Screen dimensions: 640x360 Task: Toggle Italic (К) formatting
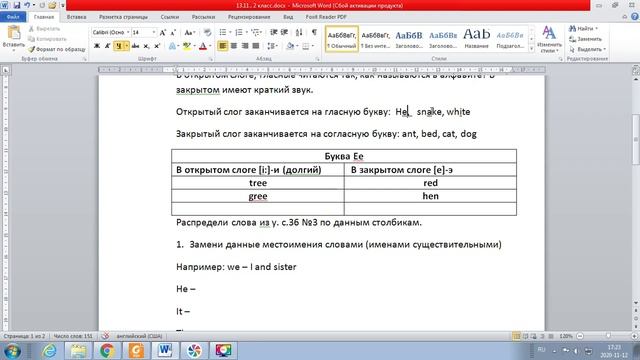click(x=107, y=46)
